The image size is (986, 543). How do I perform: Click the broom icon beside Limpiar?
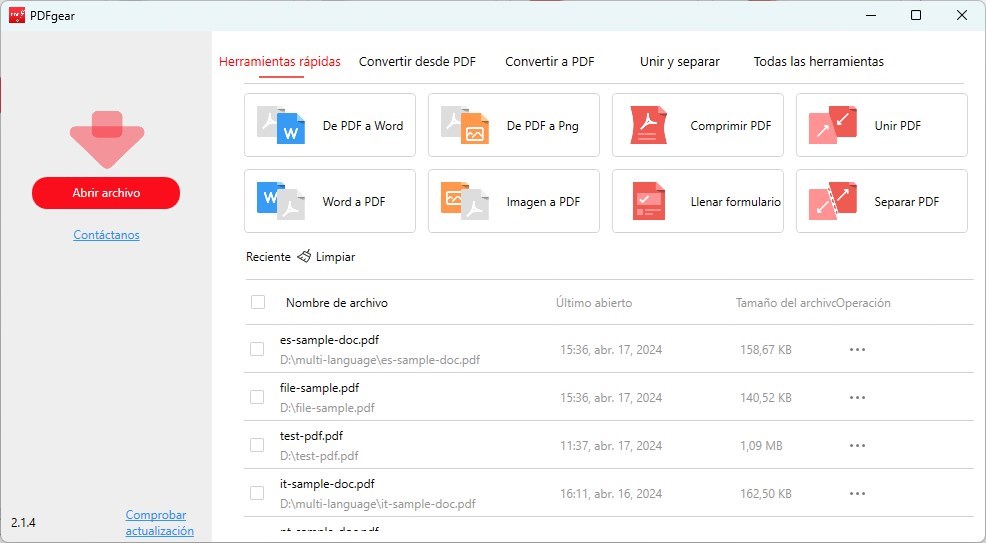304,256
